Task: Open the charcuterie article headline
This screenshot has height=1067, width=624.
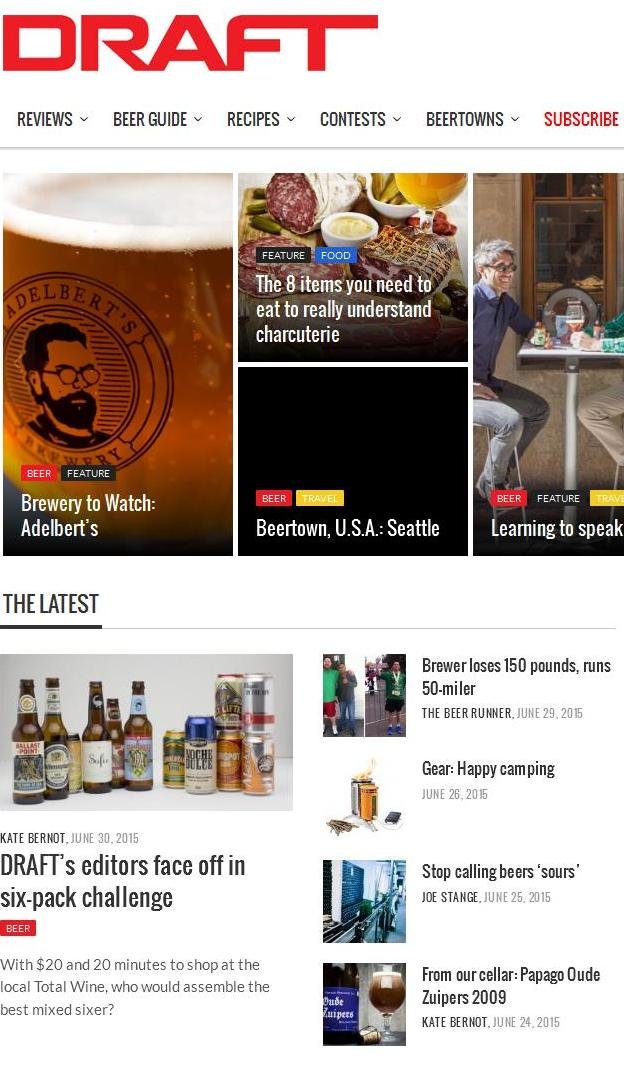Action: click(344, 309)
